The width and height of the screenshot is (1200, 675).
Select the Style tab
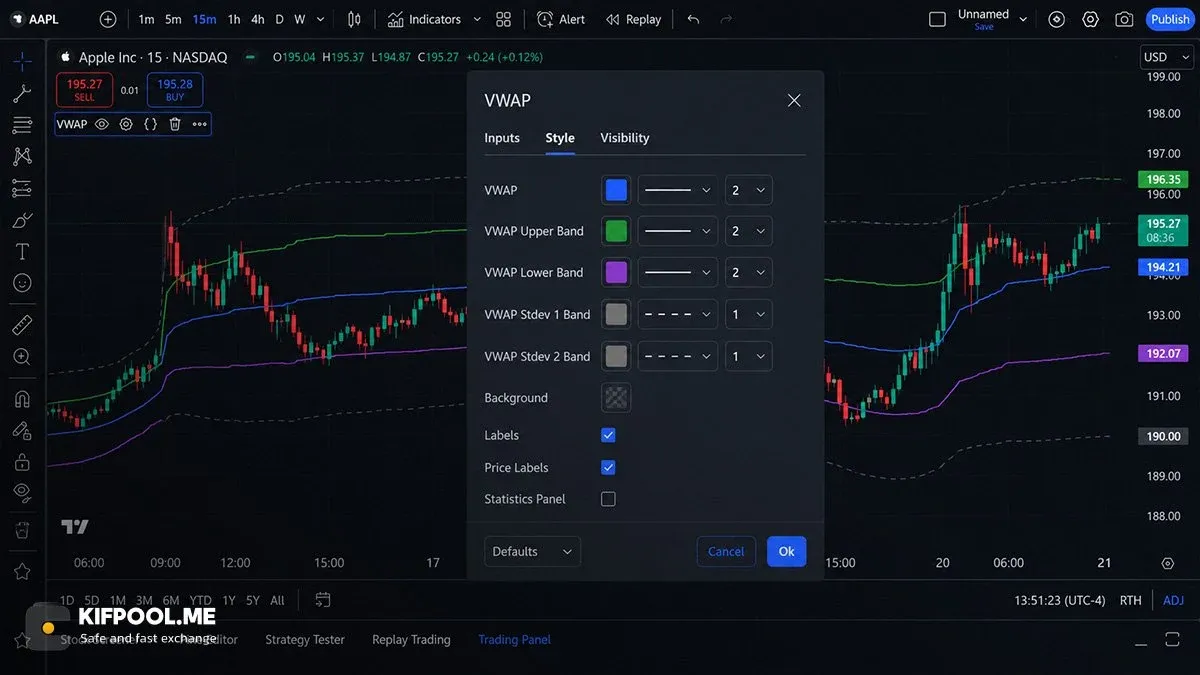click(x=560, y=138)
